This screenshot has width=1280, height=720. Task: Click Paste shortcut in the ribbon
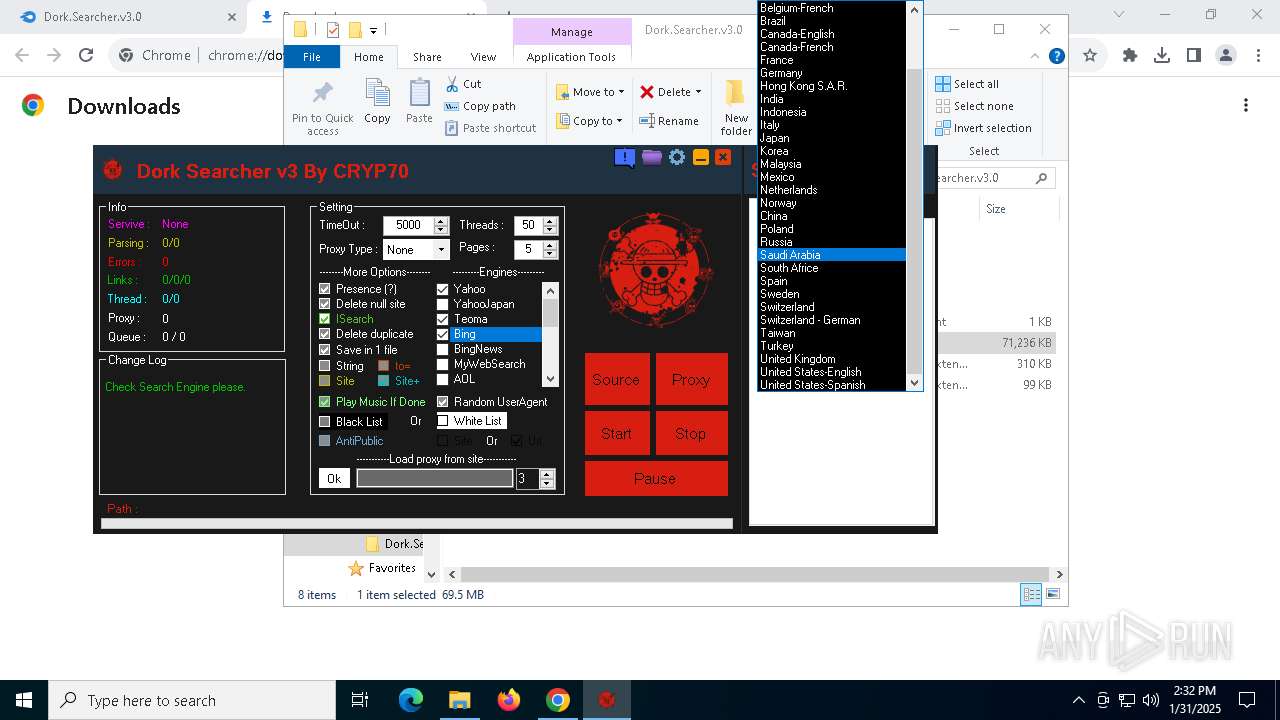click(x=490, y=128)
